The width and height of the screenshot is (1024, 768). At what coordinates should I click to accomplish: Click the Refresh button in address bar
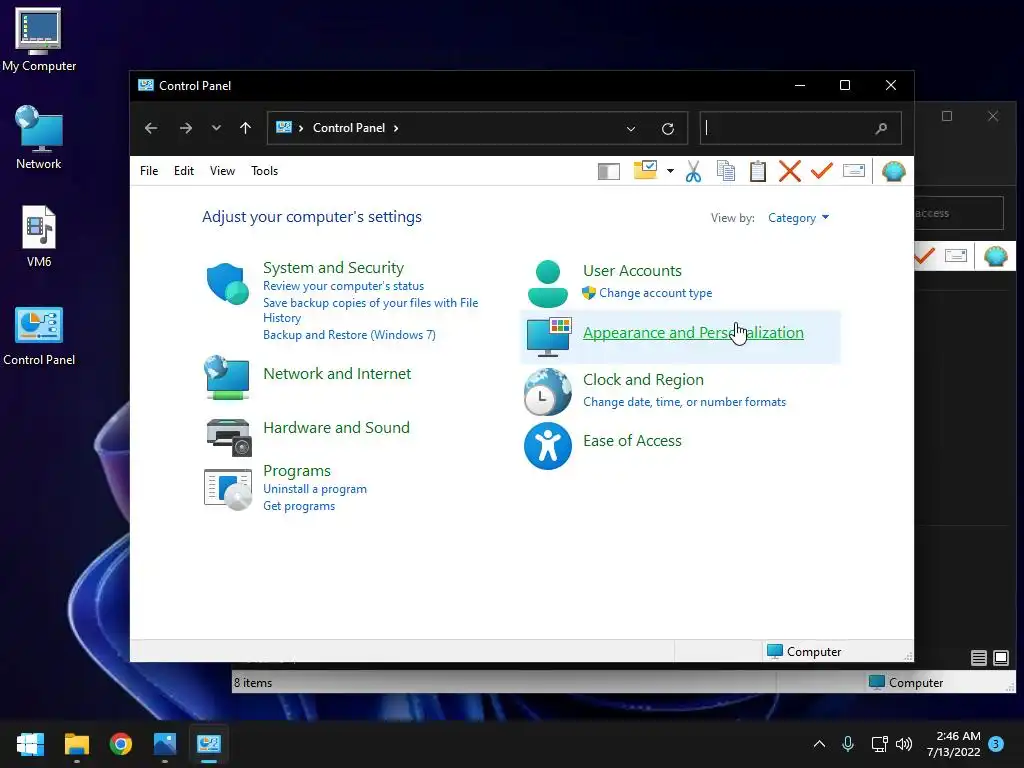(667, 129)
